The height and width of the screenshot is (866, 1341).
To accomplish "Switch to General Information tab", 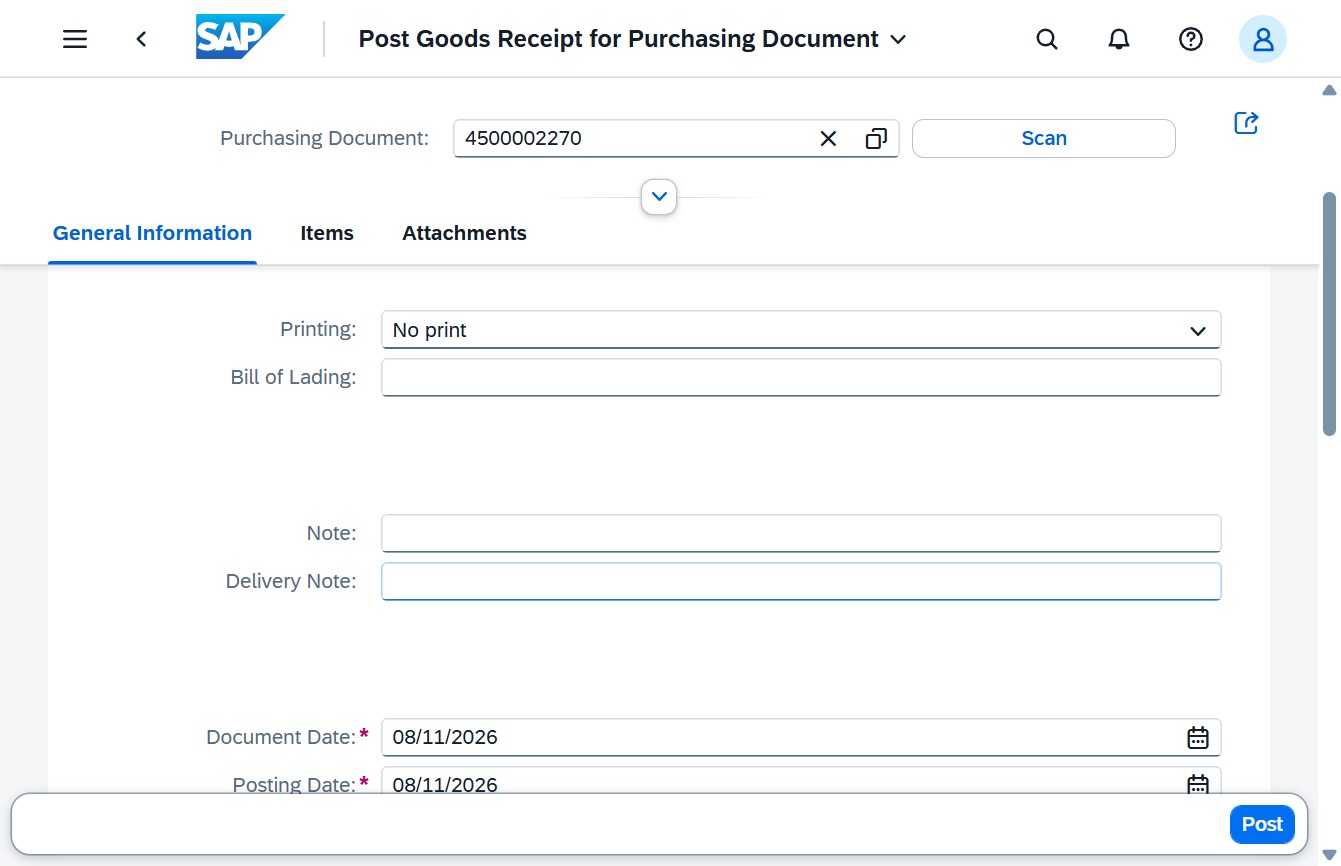I will coord(152,233).
